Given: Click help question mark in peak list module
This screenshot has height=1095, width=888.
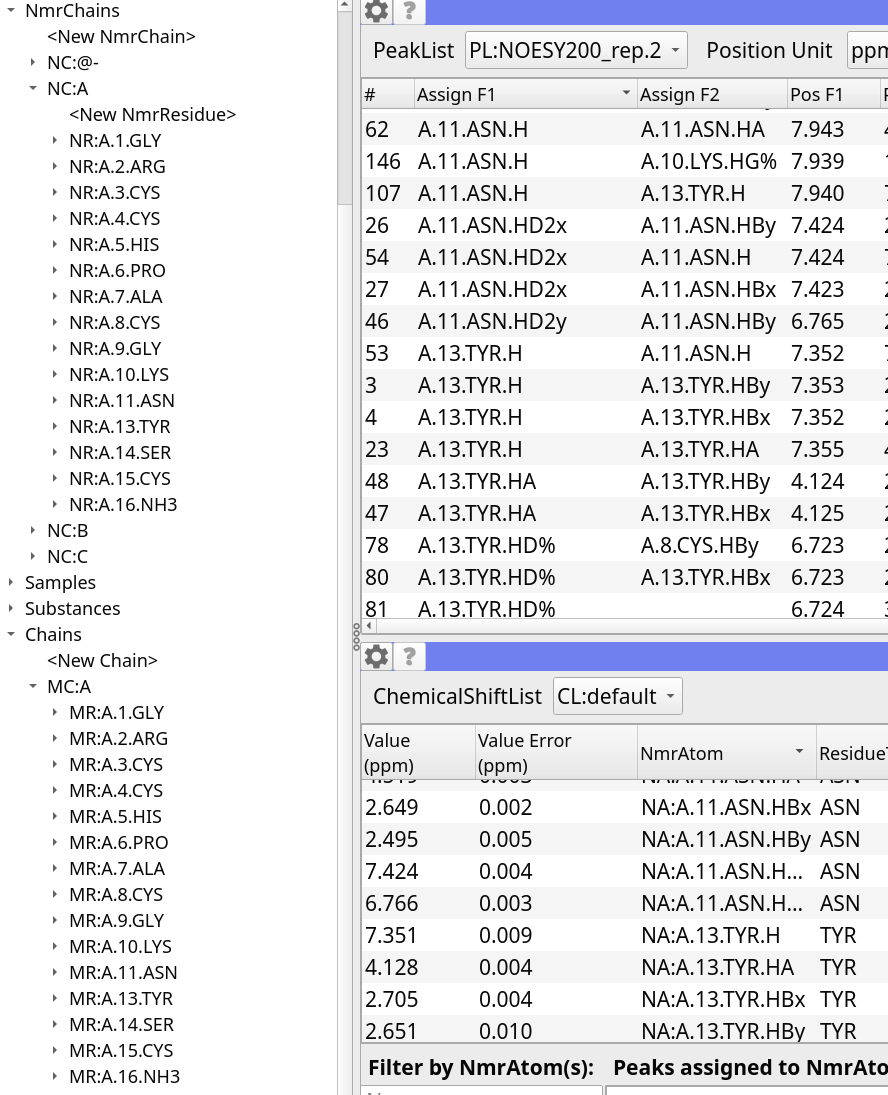Looking at the screenshot, I should 409,11.
